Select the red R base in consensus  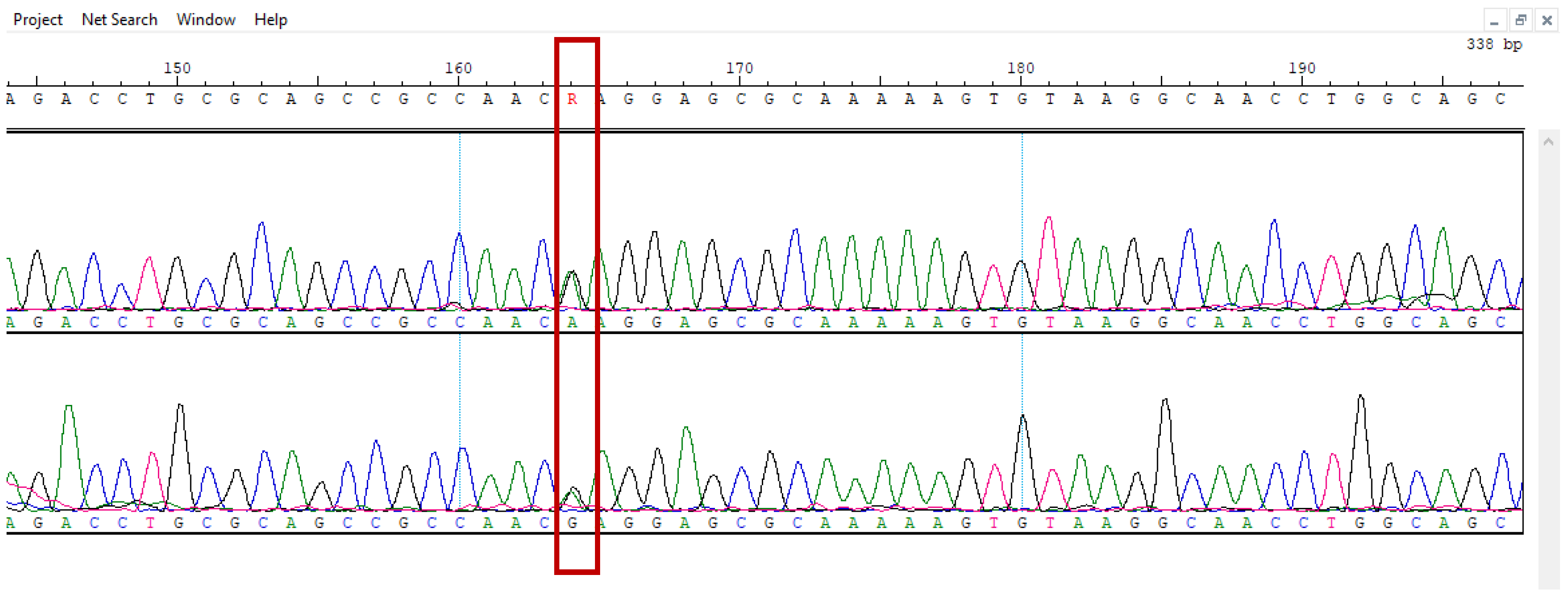click(x=572, y=99)
